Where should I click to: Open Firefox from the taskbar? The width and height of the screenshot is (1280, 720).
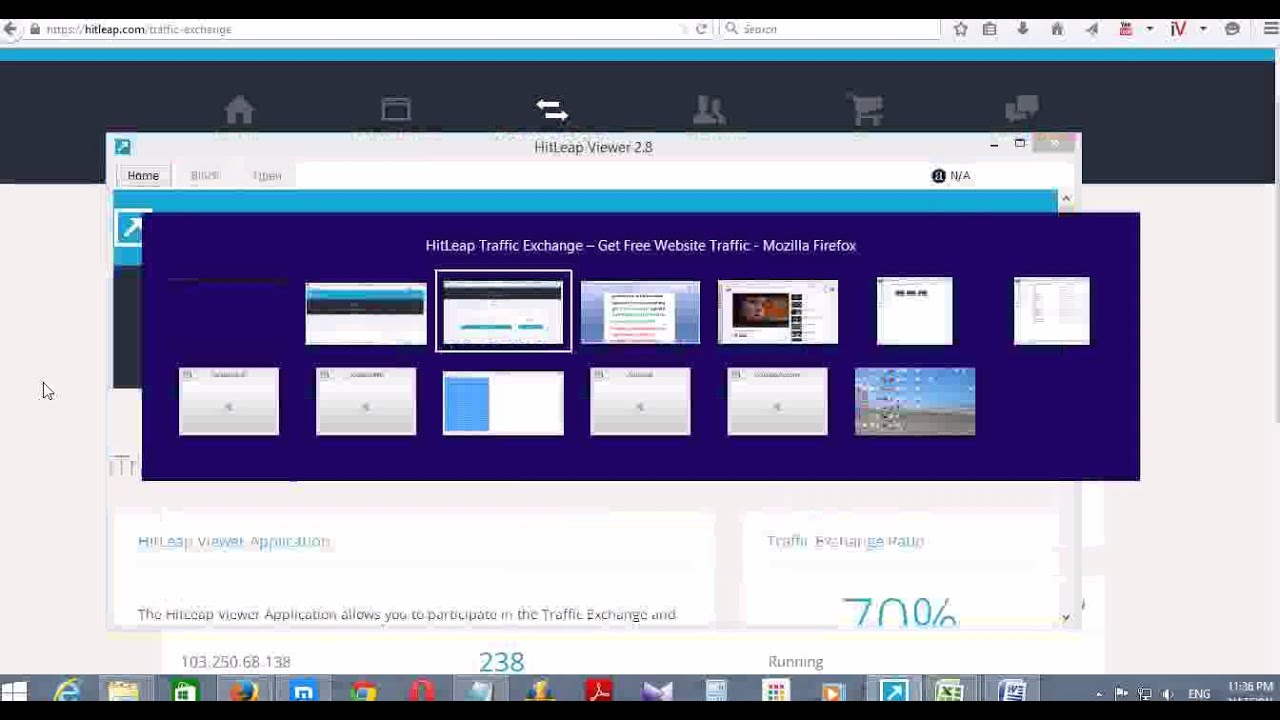[x=243, y=692]
